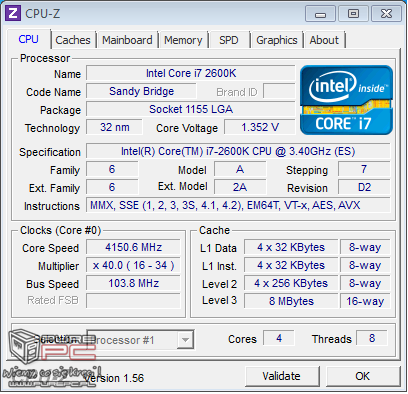Open the About tab

(x=324, y=40)
